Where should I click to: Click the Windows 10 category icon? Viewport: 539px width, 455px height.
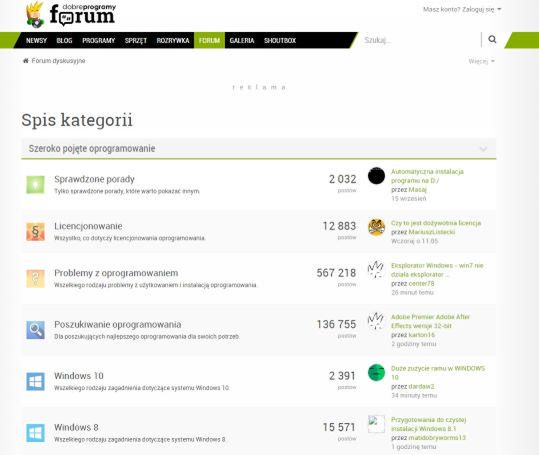35,381
